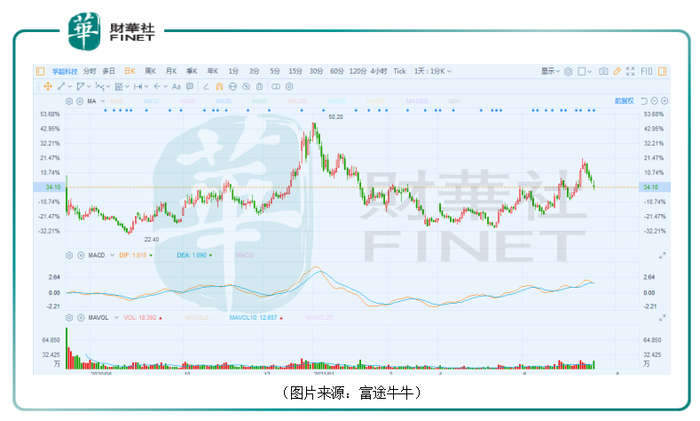
Task: Select the parallel channel shape tool
Action: [80, 86]
